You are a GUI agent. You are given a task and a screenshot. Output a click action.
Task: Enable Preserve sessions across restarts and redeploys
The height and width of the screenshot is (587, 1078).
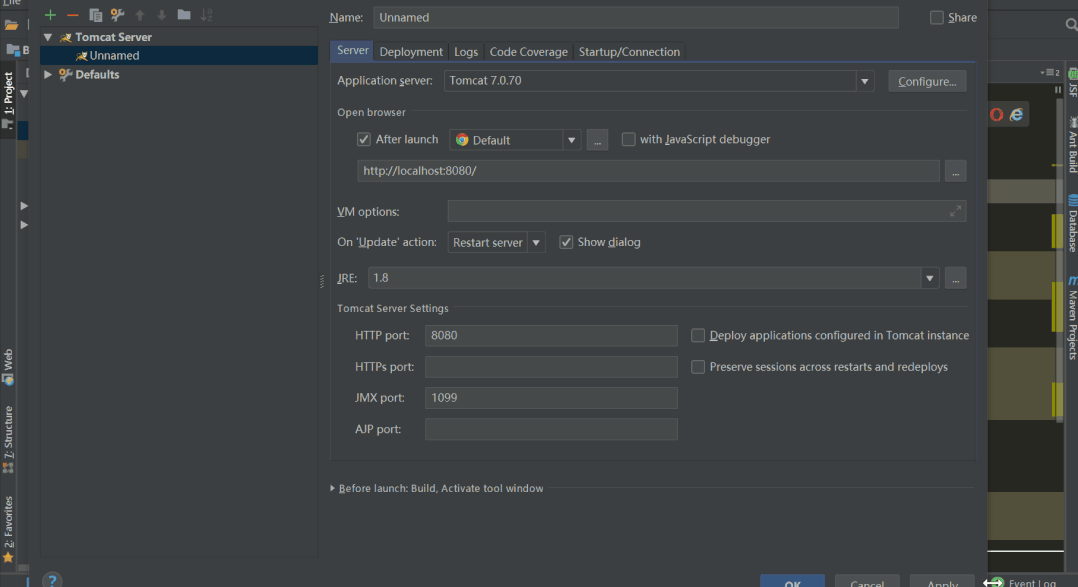click(698, 367)
